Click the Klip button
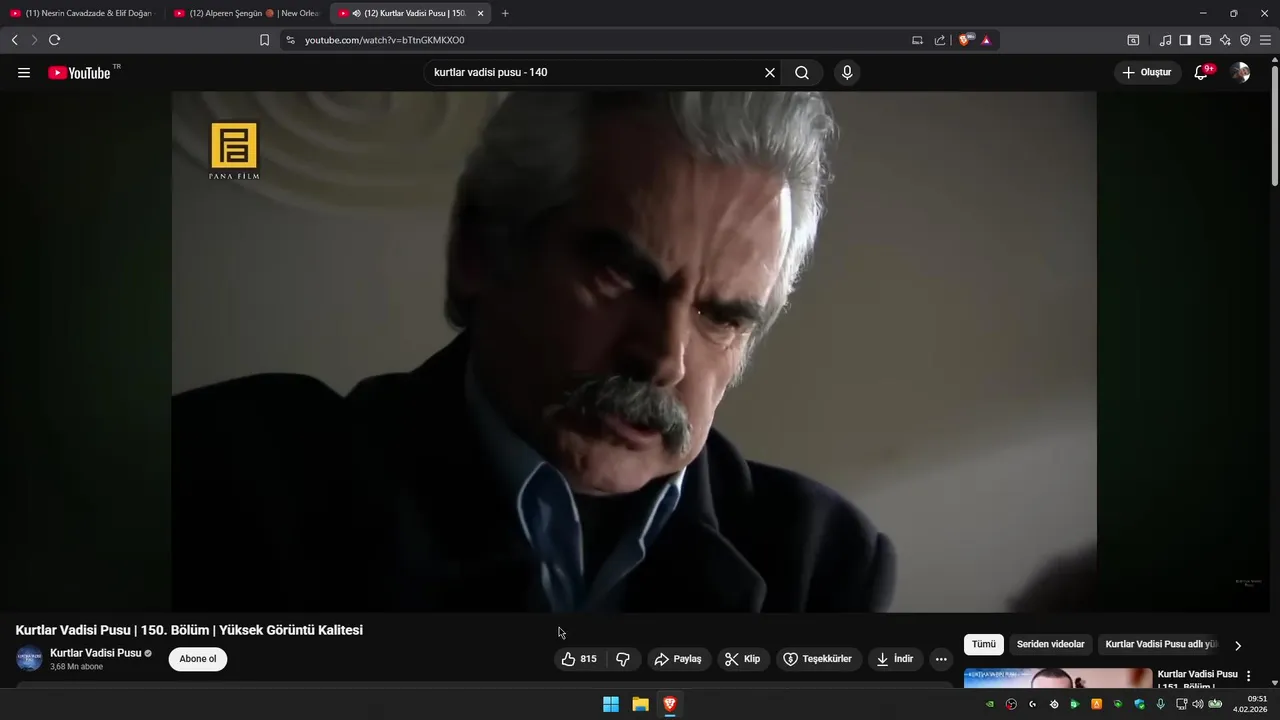This screenshot has height=720, width=1280. pyautogui.click(x=743, y=659)
